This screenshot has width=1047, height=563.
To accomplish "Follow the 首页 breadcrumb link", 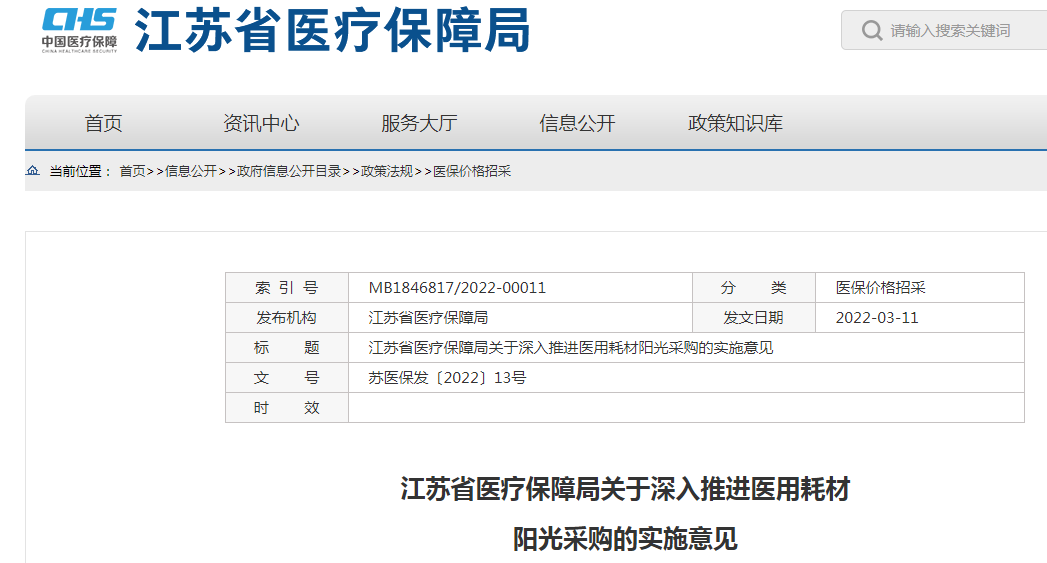I will (x=132, y=171).
